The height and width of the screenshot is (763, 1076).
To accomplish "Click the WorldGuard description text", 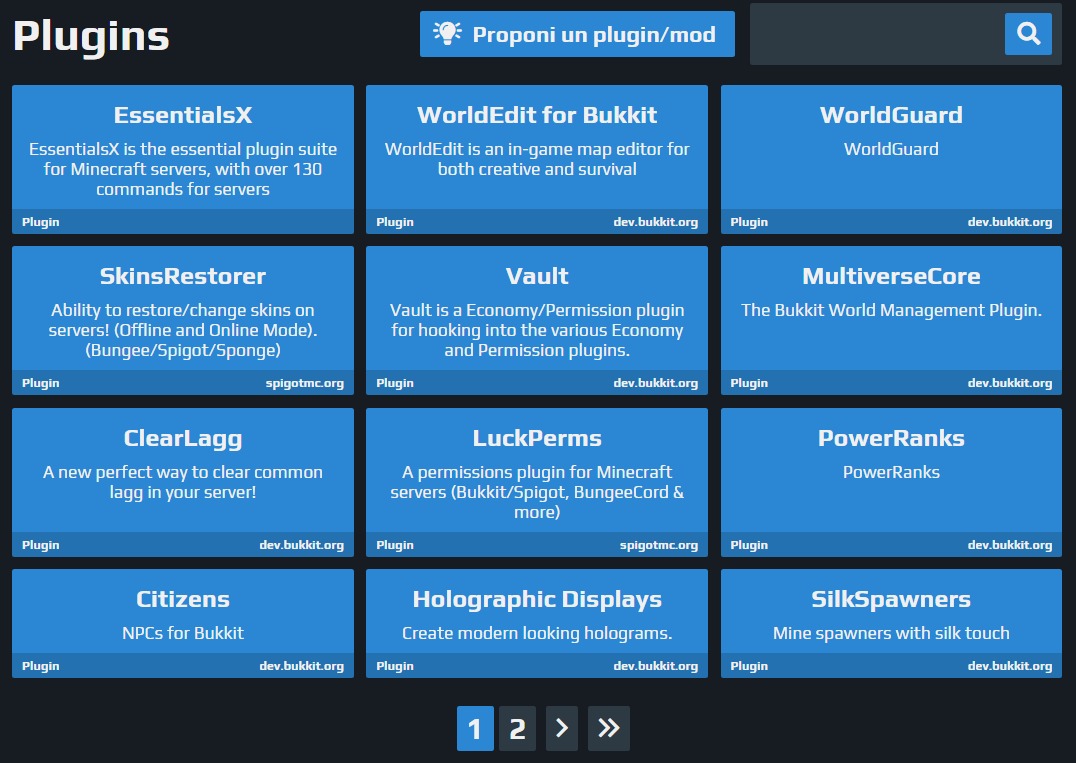I will click(x=891, y=150).
